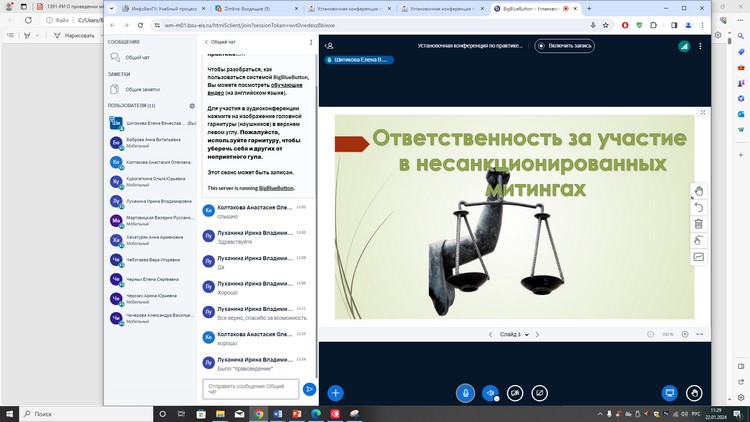The width and height of the screenshot is (750, 422).
Task: Select the pan hand whiteboard tool
Action: coord(699,191)
